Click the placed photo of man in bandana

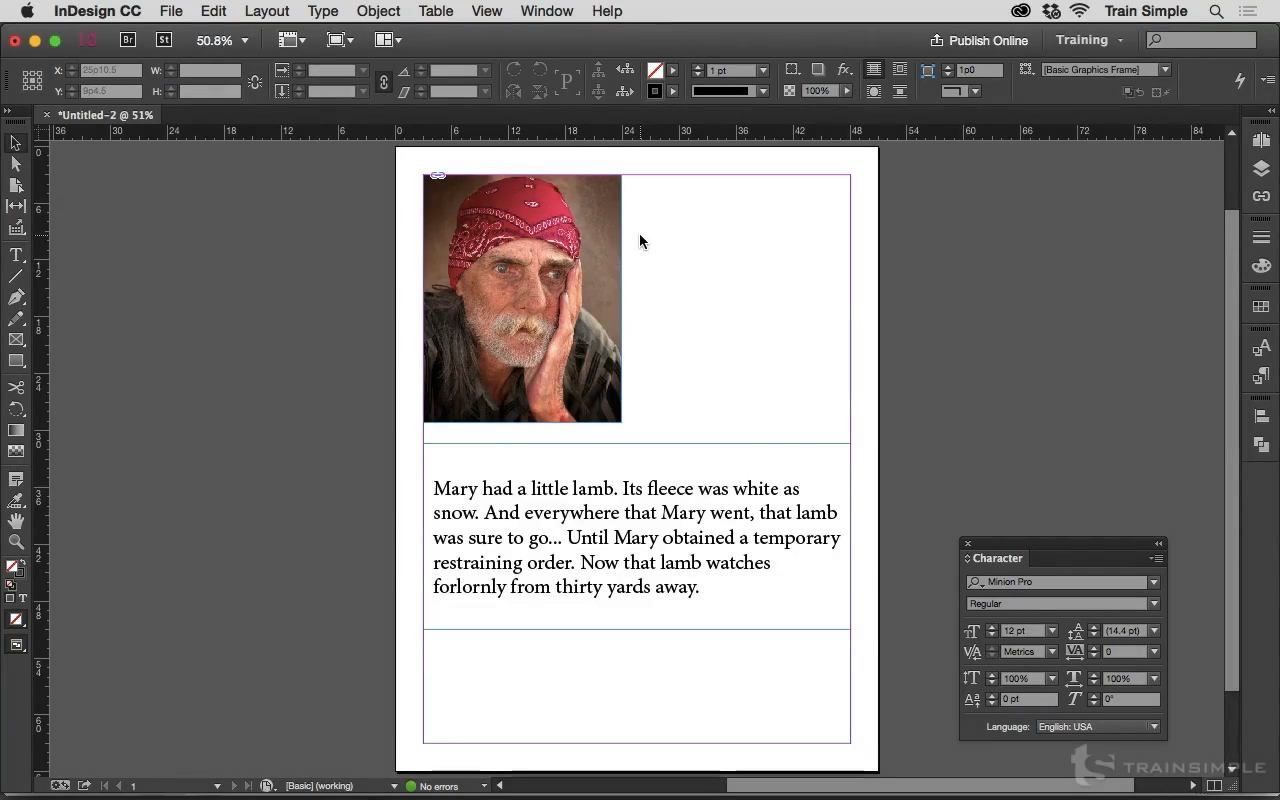point(522,298)
